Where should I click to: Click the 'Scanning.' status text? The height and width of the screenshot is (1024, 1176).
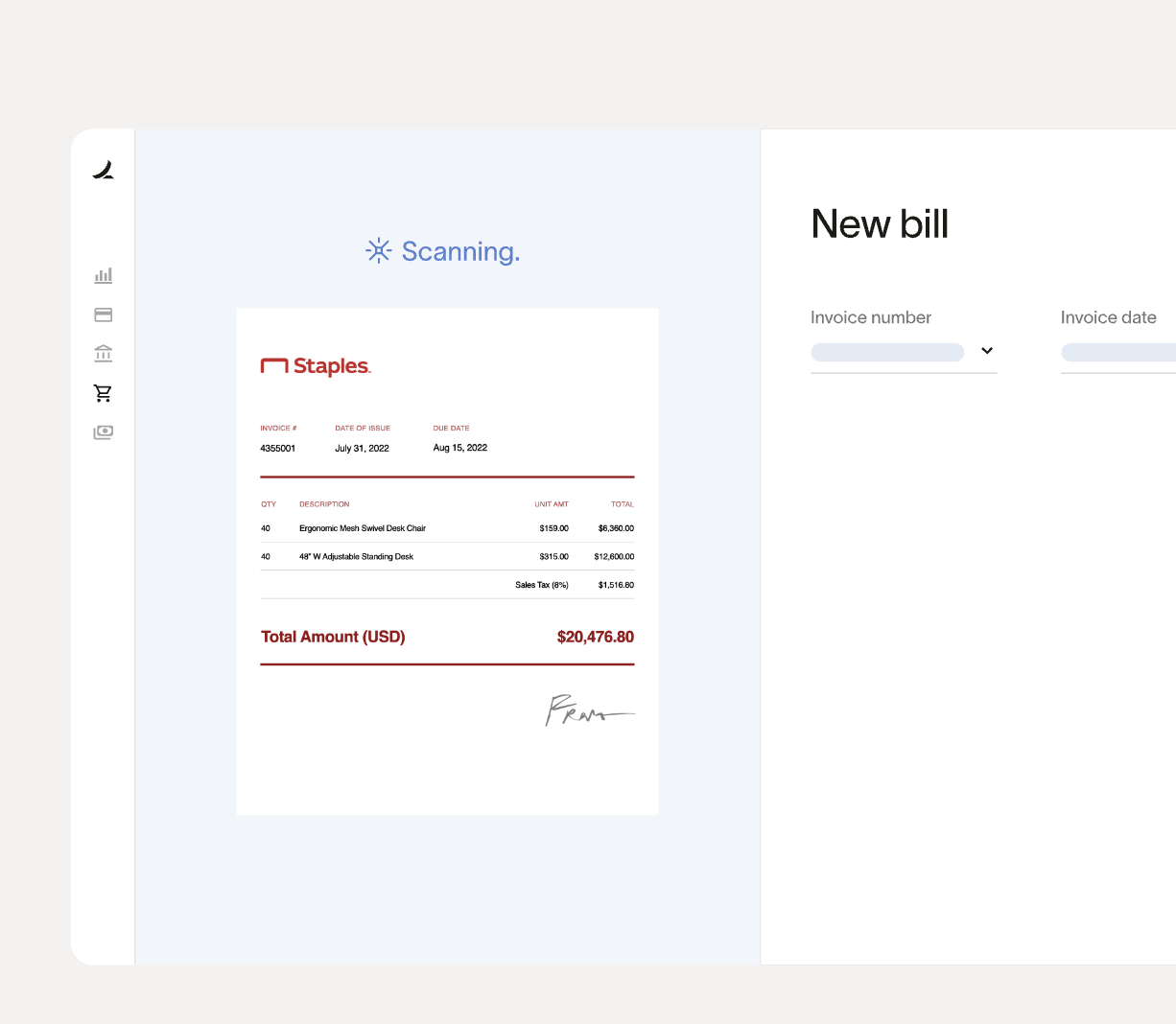pos(460,251)
